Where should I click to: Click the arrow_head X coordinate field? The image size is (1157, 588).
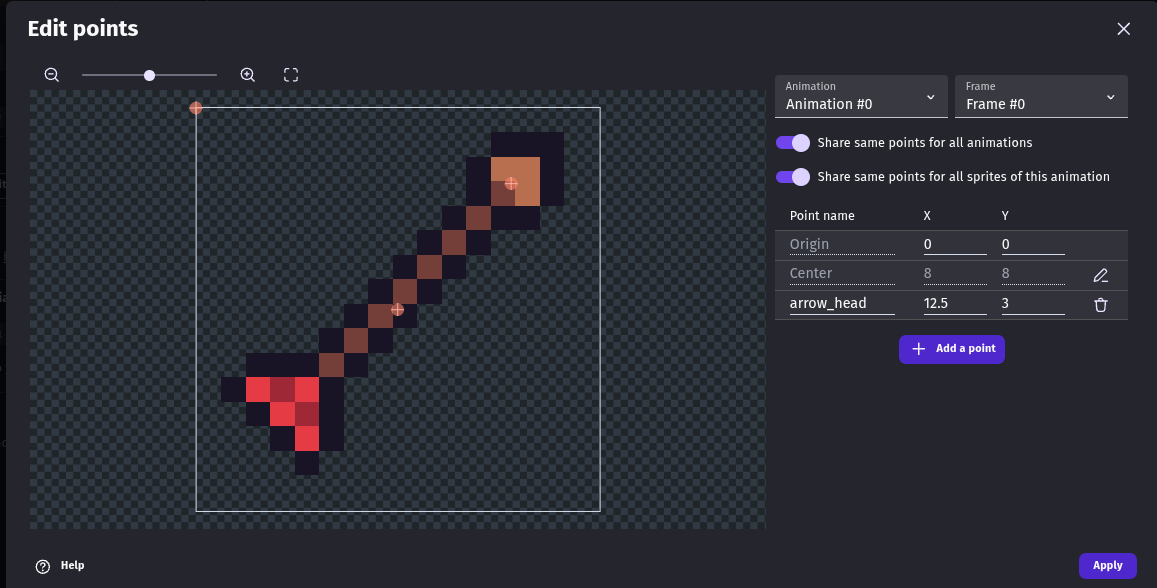pyautogui.click(x=955, y=303)
